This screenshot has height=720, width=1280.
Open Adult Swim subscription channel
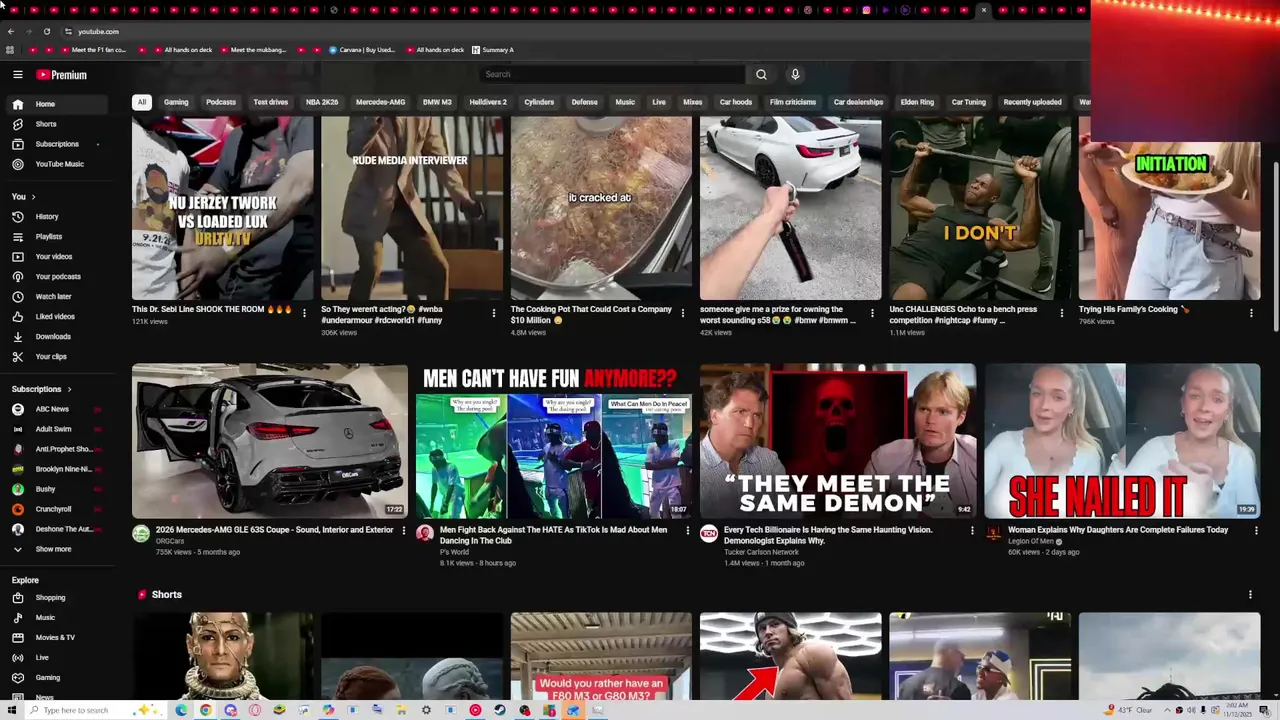[55, 429]
